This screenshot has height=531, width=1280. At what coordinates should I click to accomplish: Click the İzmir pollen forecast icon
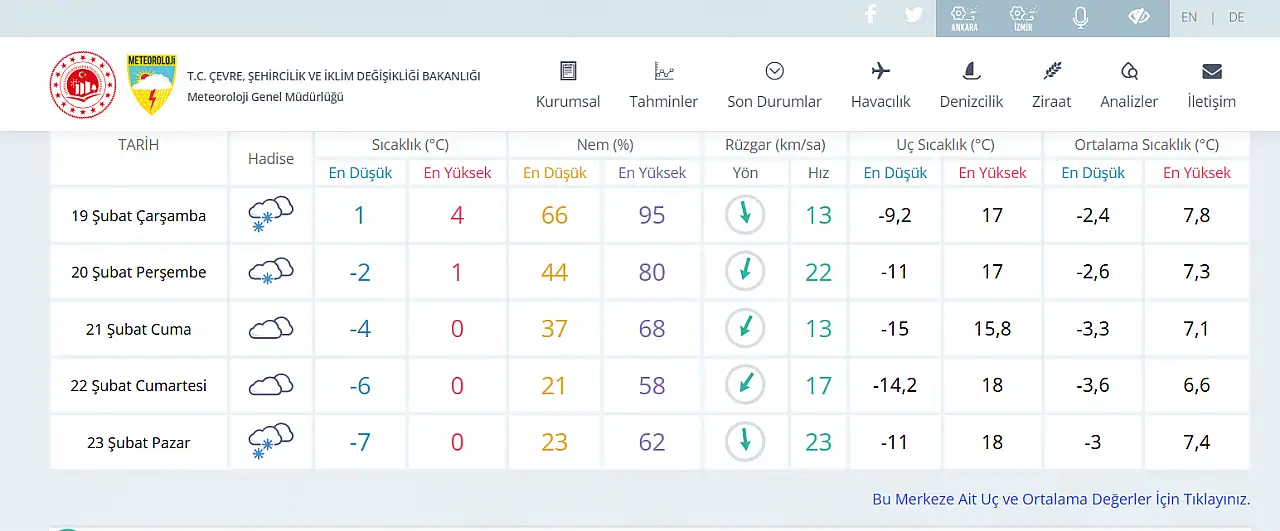[1022, 18]
